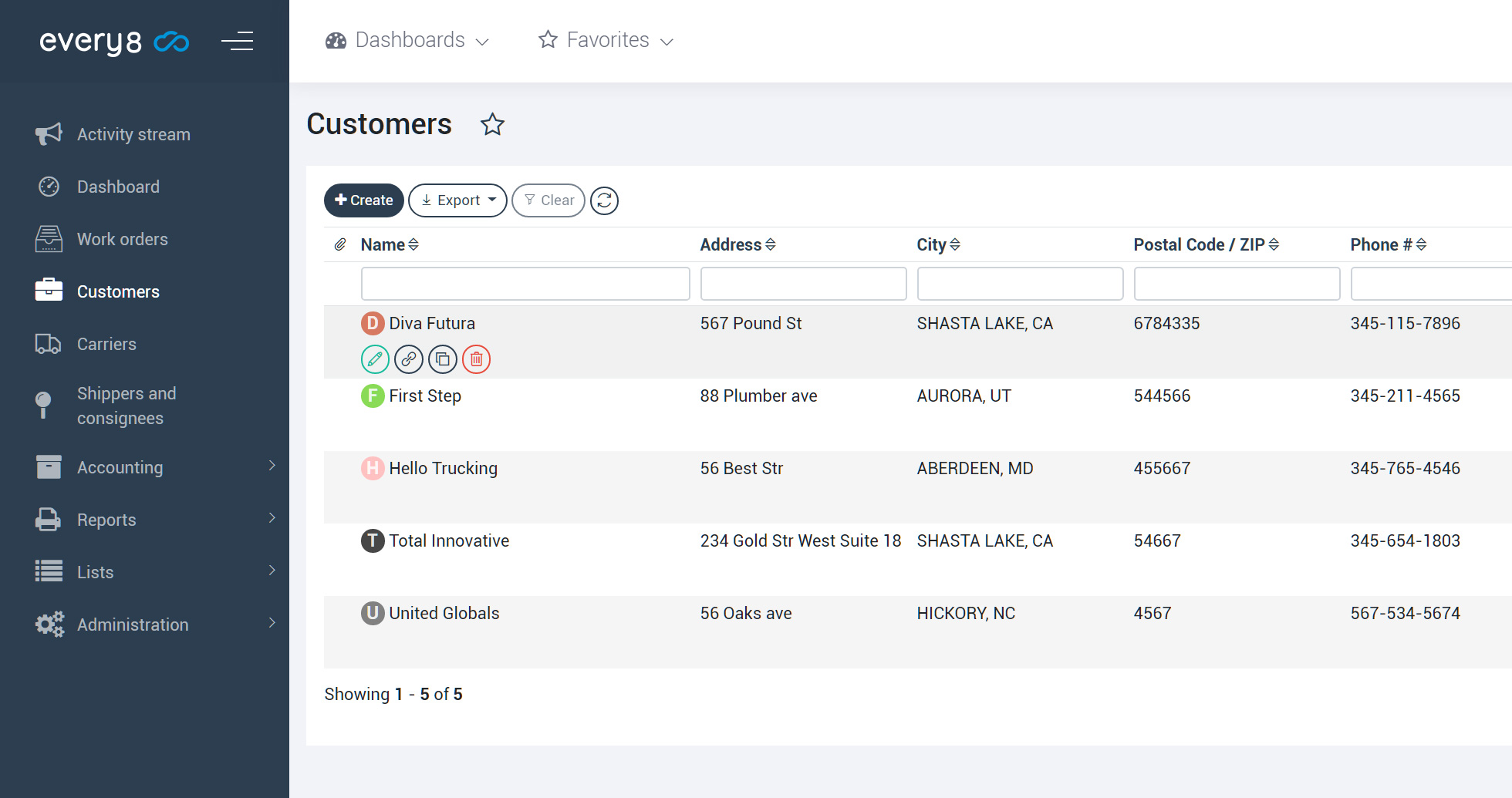Delete Diva Futura using the trash icon
This screenshot has width=1512, height=798.
coord(477,359)
